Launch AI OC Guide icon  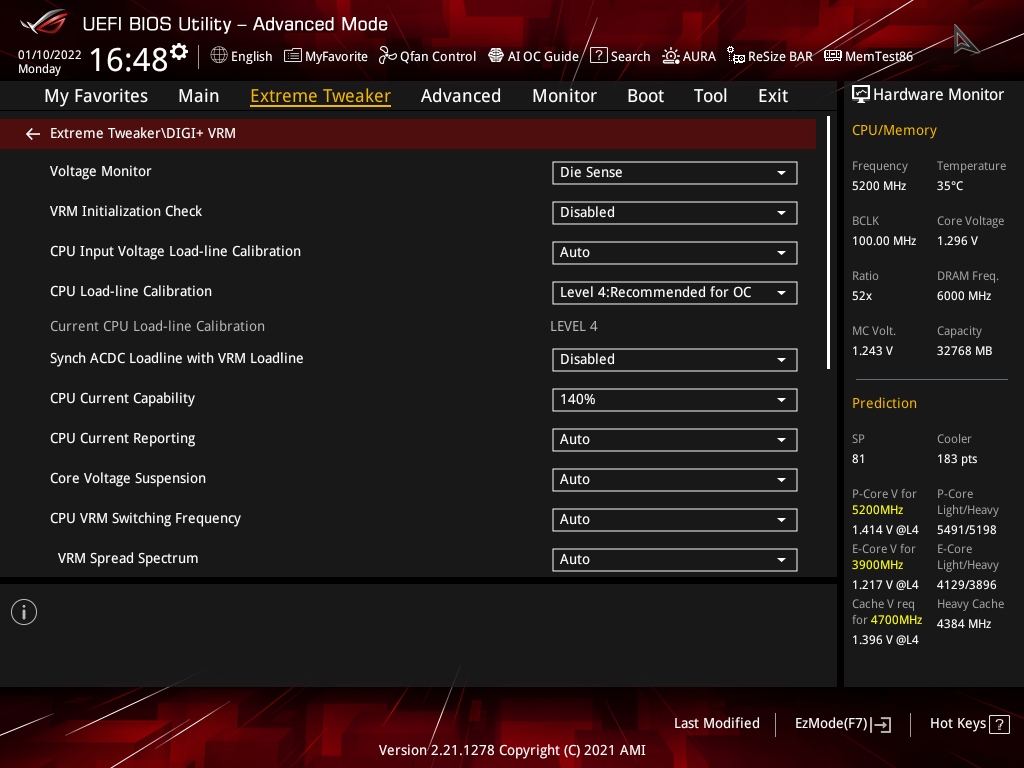496,56
